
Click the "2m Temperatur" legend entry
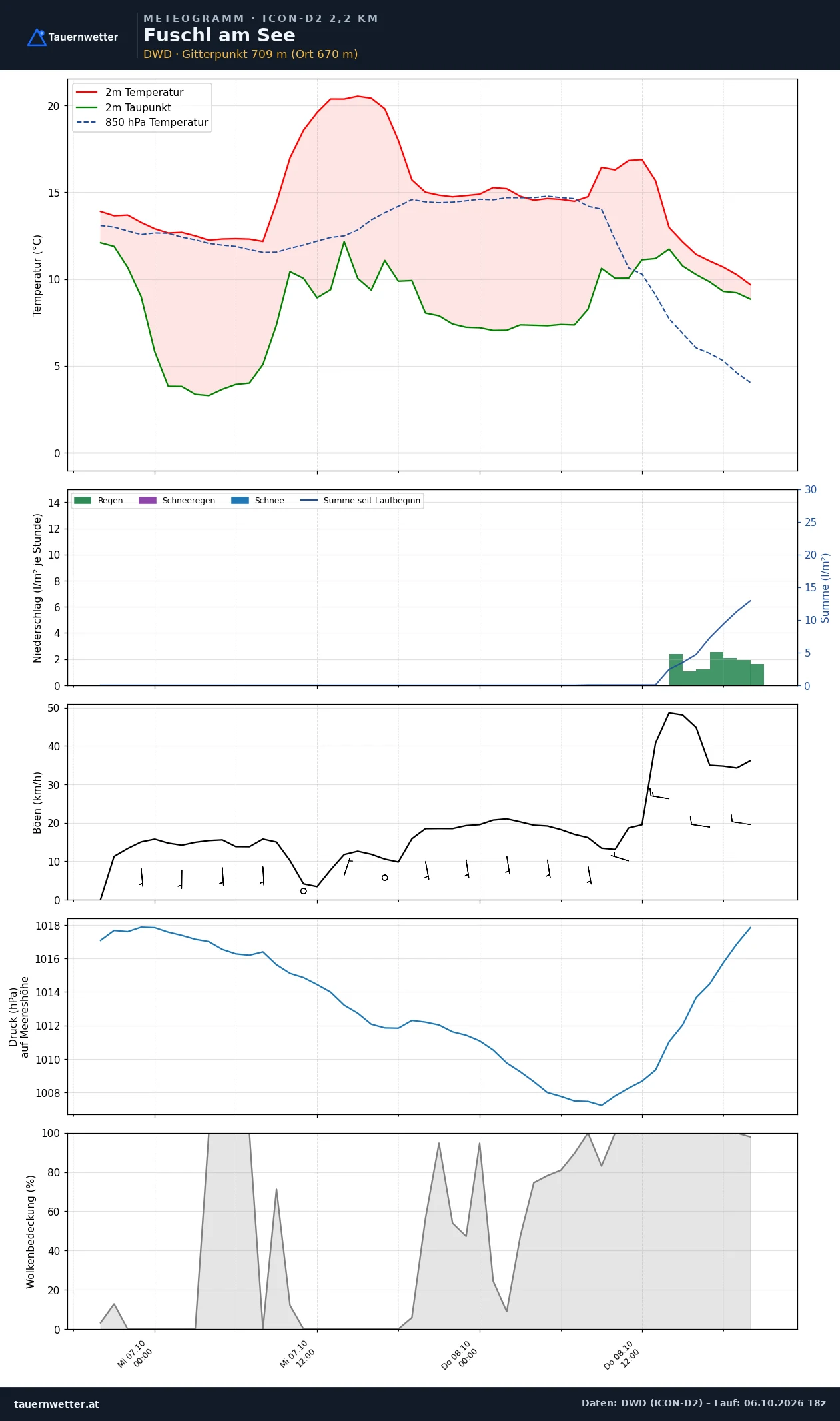point(144,93)
